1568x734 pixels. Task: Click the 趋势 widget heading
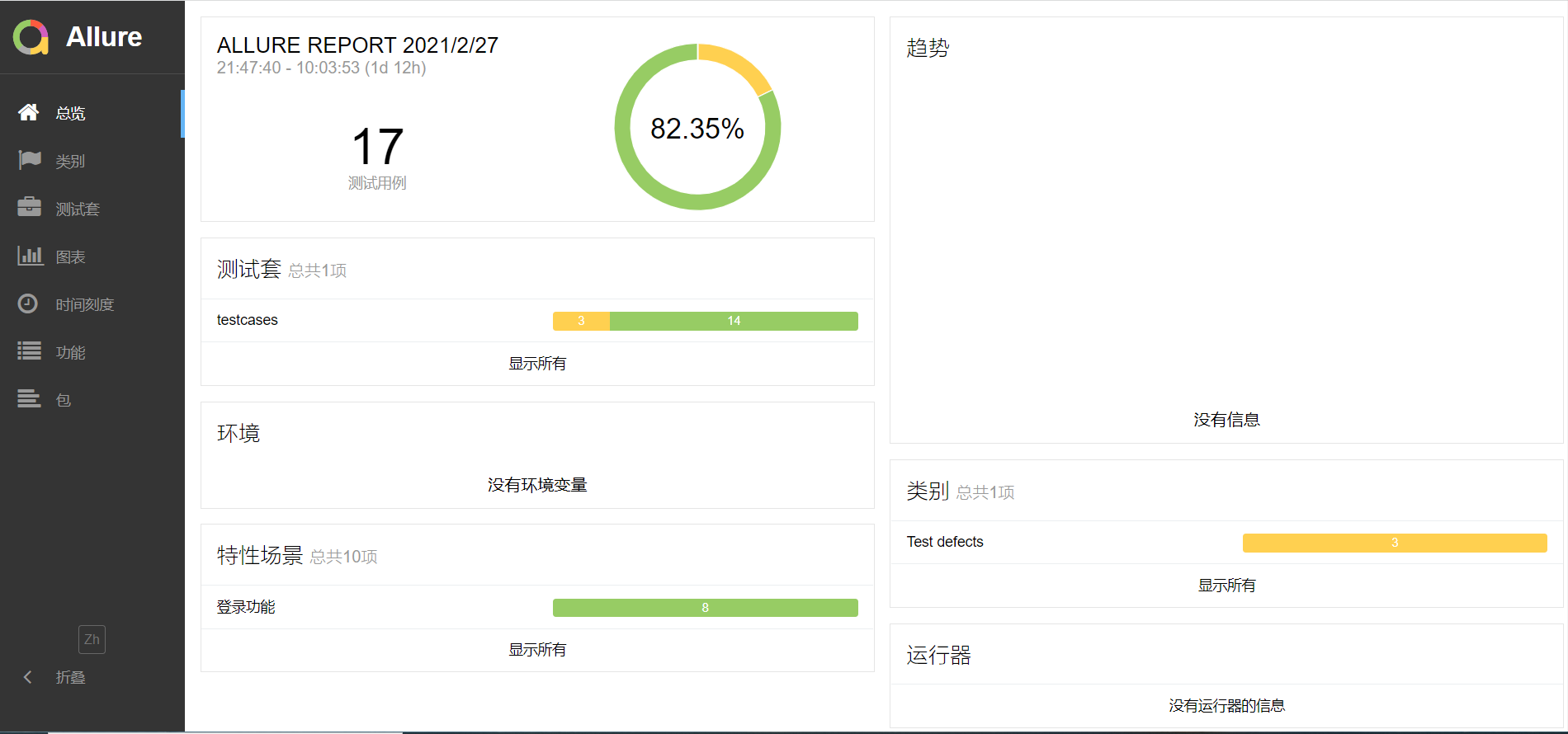(928, 48)
